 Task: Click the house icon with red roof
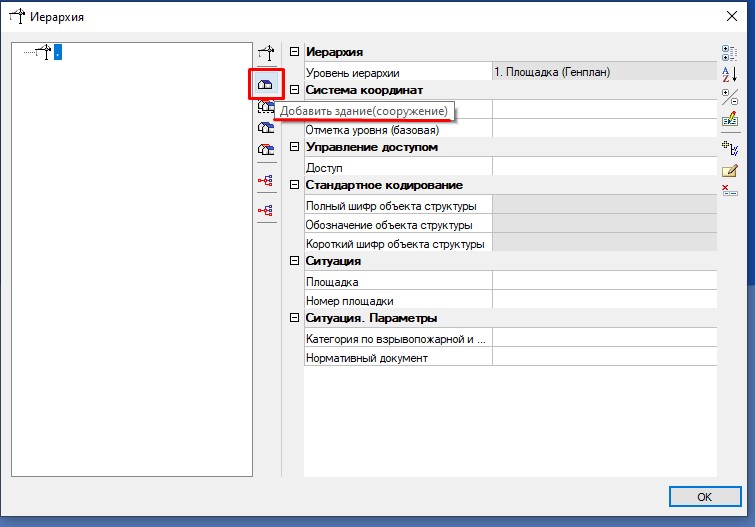click(x=266, y=148)
